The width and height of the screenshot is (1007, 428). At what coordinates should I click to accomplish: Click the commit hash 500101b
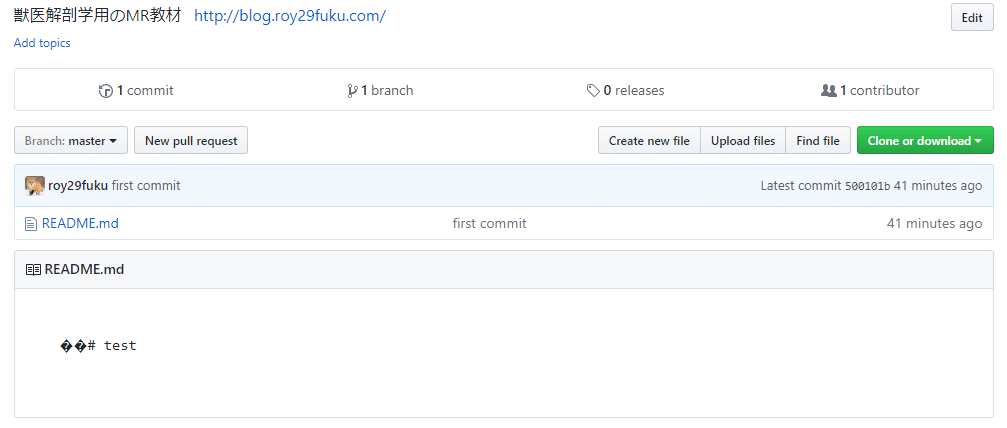(867, 186)
